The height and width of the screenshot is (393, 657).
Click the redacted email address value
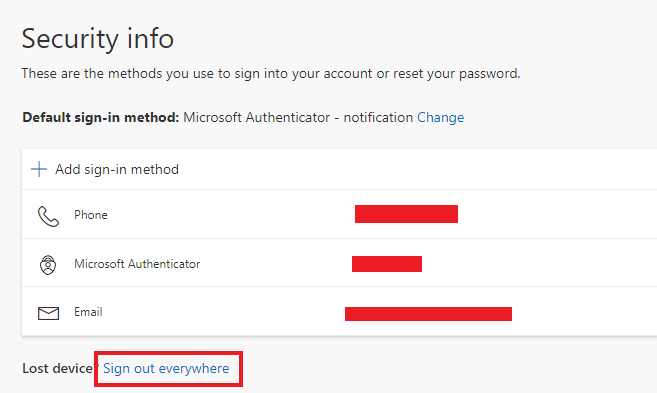pos(428,314)
